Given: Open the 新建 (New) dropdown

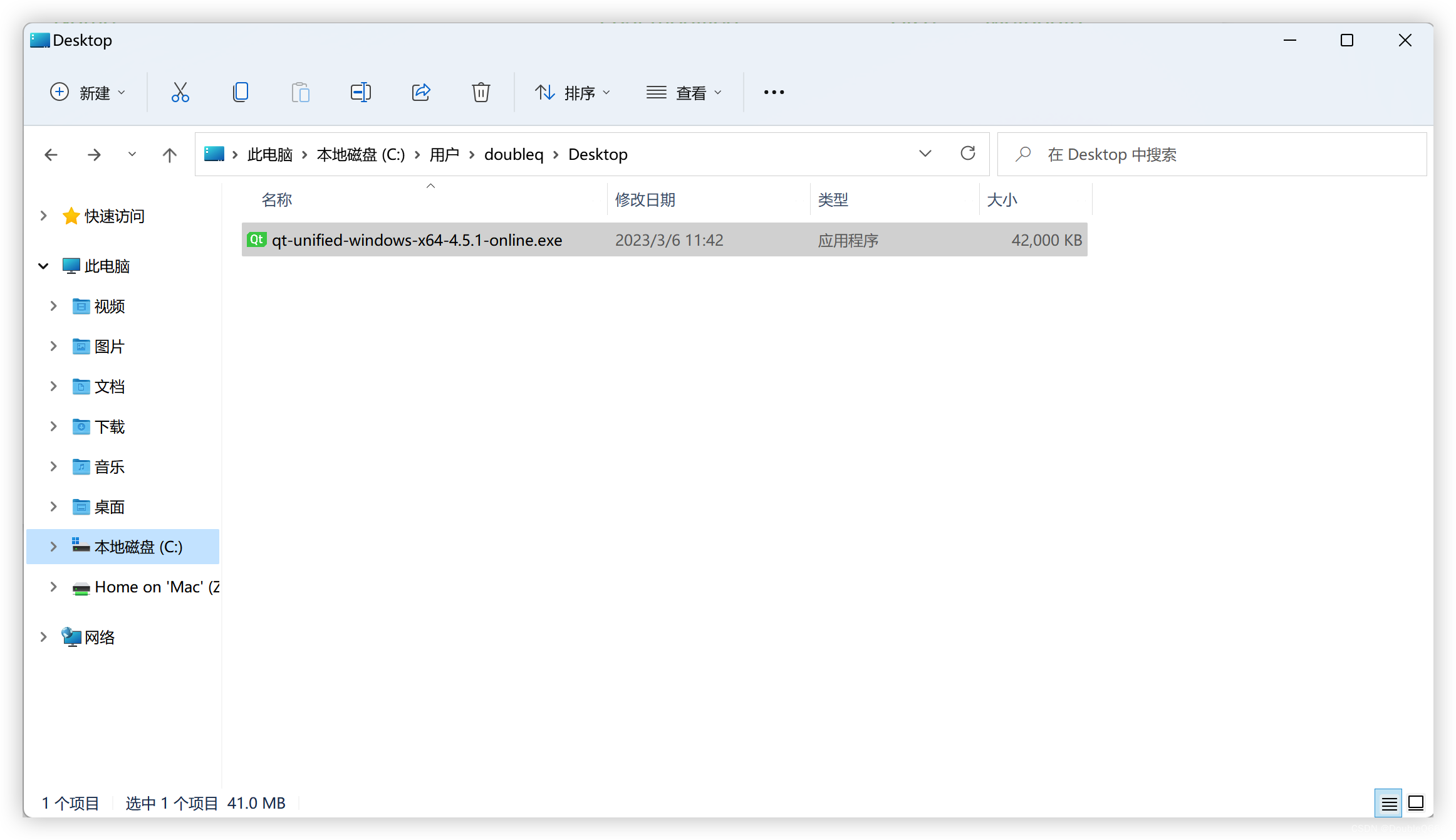Looking at the screenshot, I should (88, 92).
